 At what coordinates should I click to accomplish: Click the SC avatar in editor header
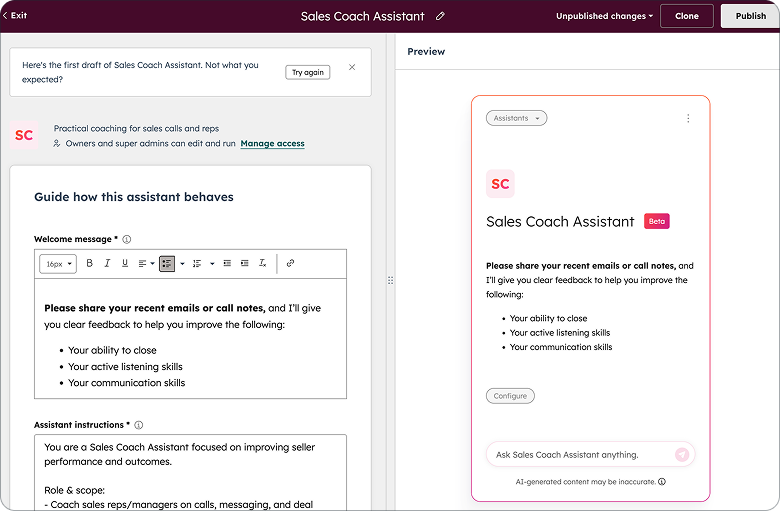coord(24,135)
